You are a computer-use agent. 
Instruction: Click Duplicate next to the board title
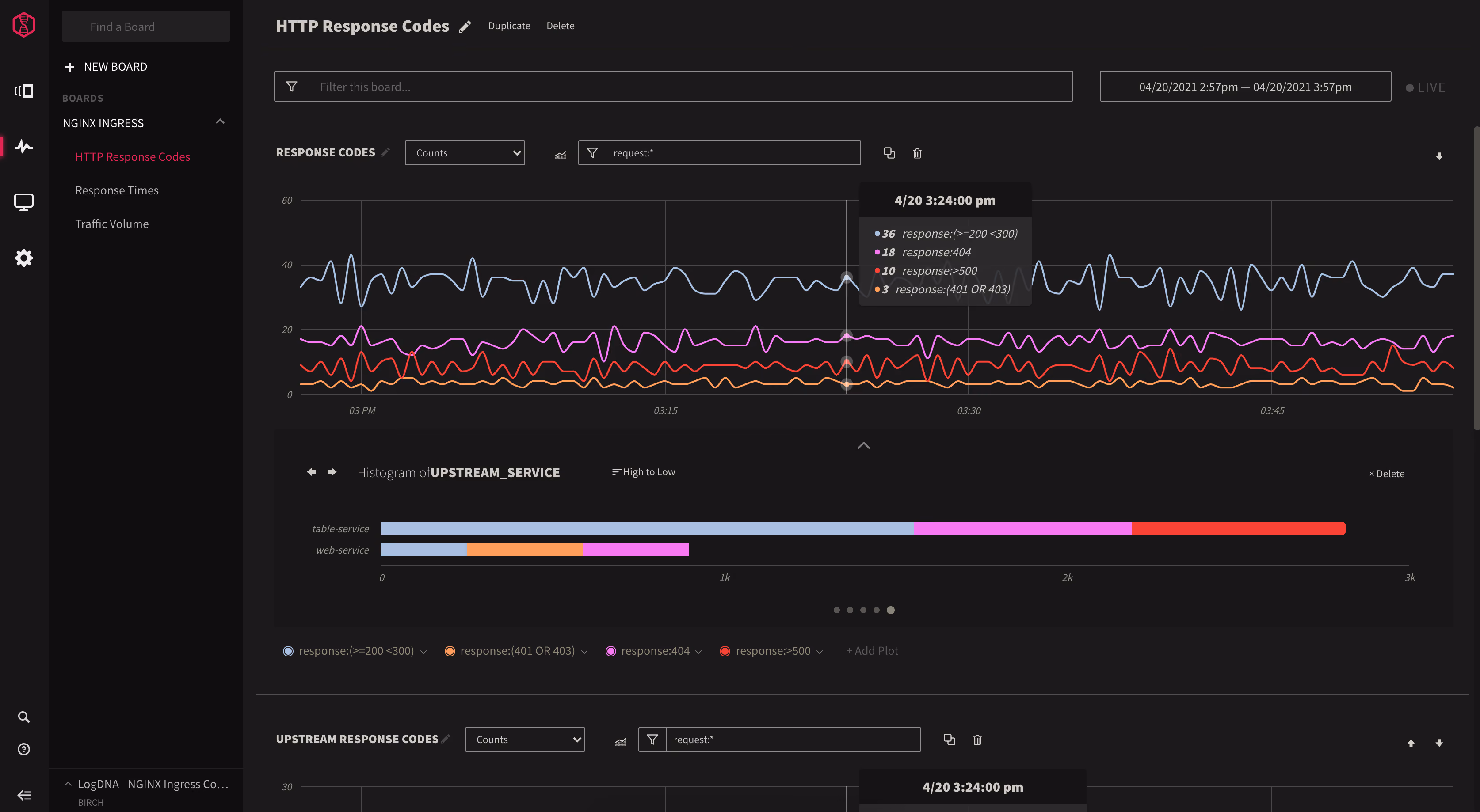pyautogui.click(x=509, y=26)
